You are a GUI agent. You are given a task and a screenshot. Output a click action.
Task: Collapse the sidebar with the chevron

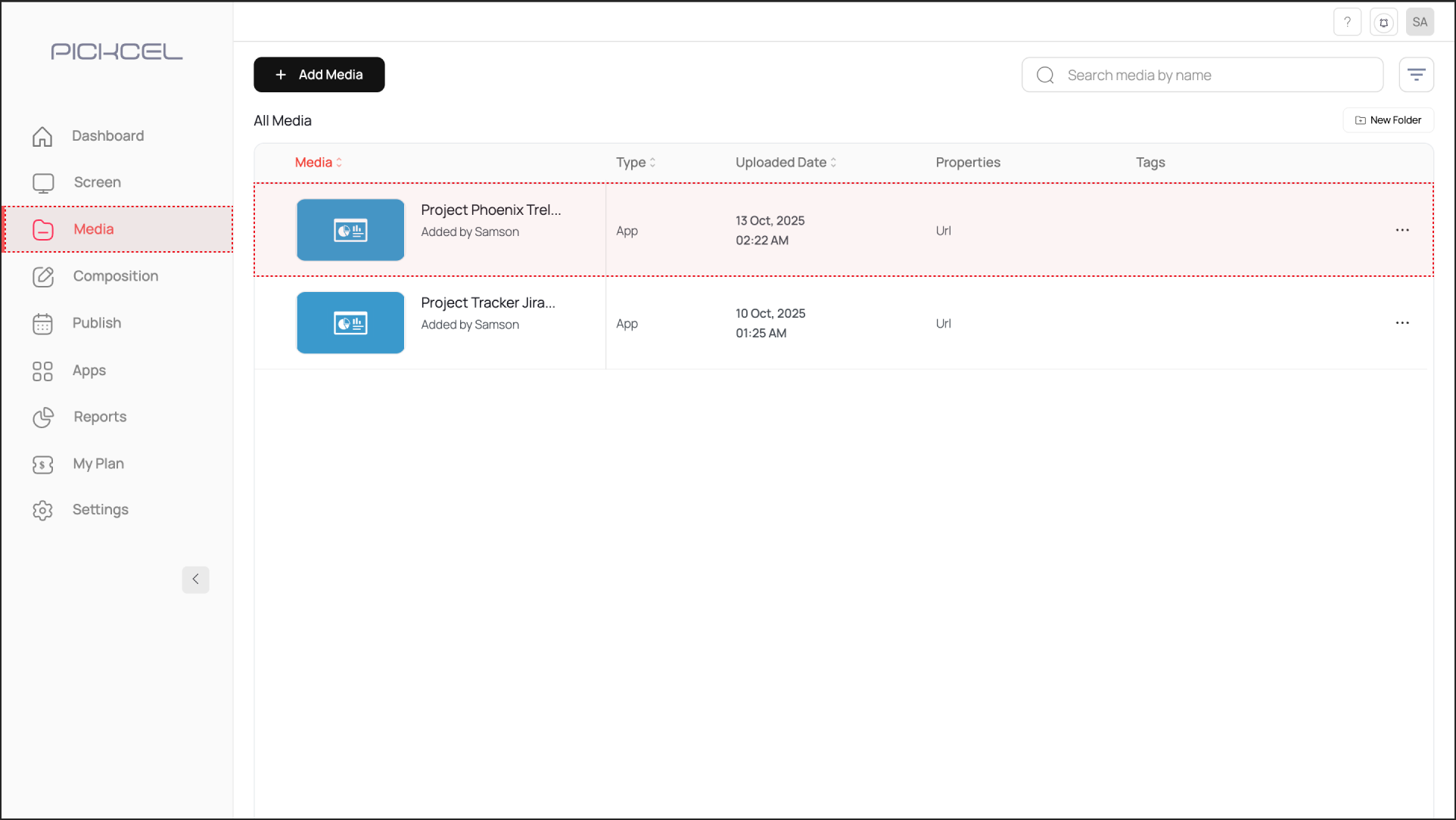point(195,579)
